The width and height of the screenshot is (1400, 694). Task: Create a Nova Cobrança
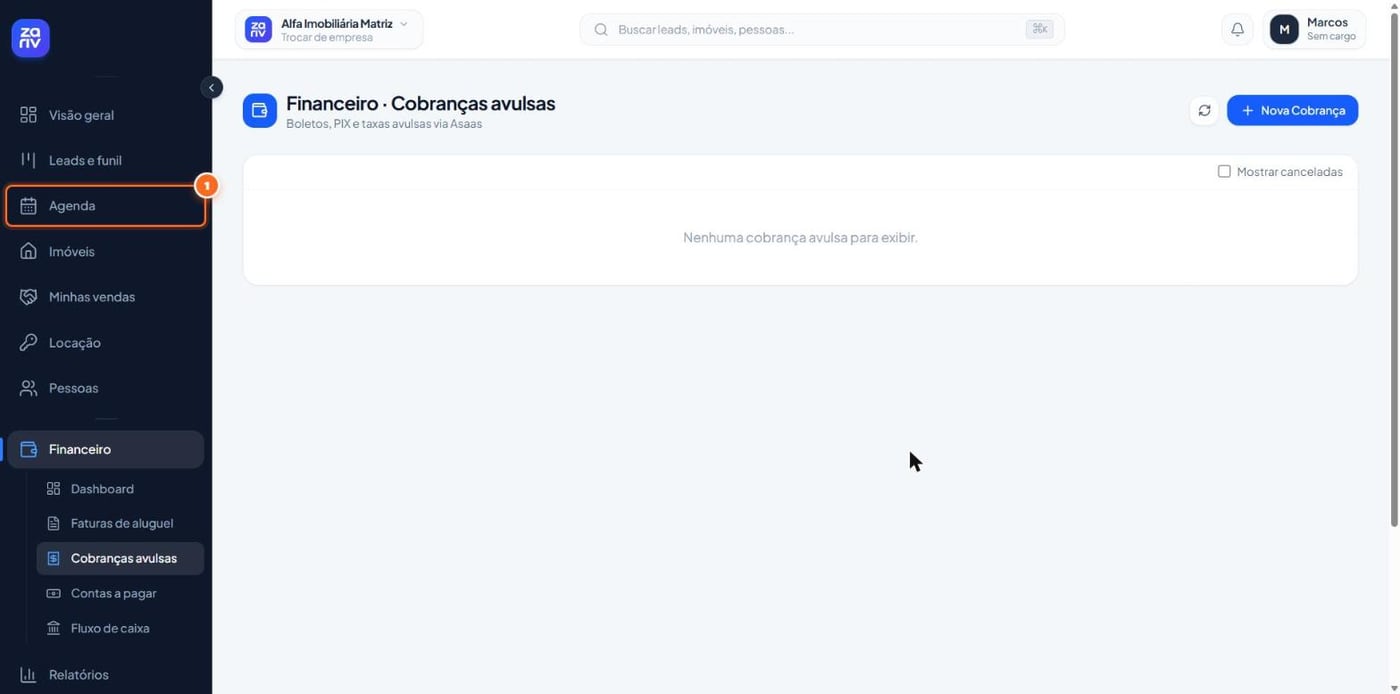(1292, 110)
